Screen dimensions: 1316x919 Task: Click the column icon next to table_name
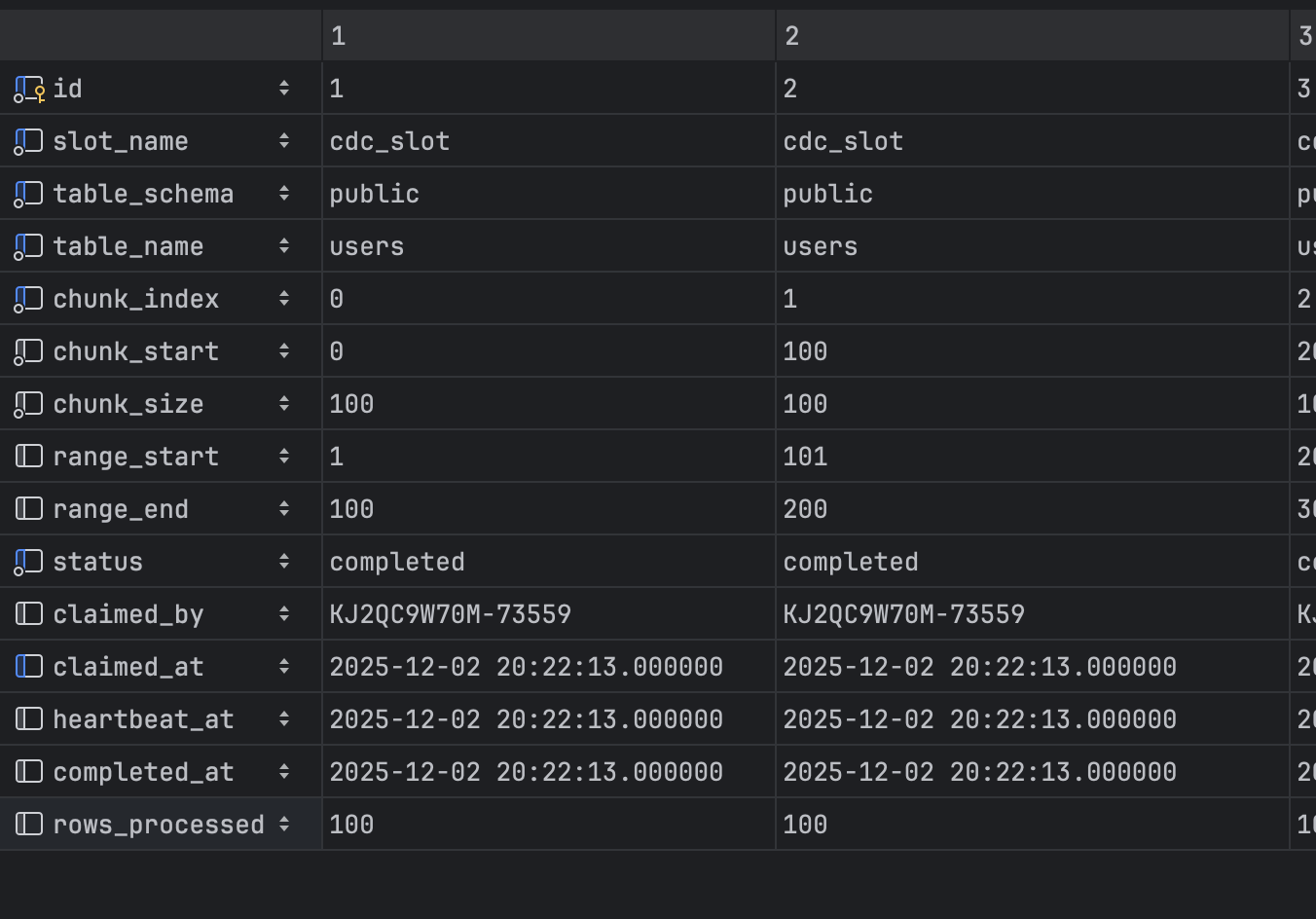click(28, 245)
